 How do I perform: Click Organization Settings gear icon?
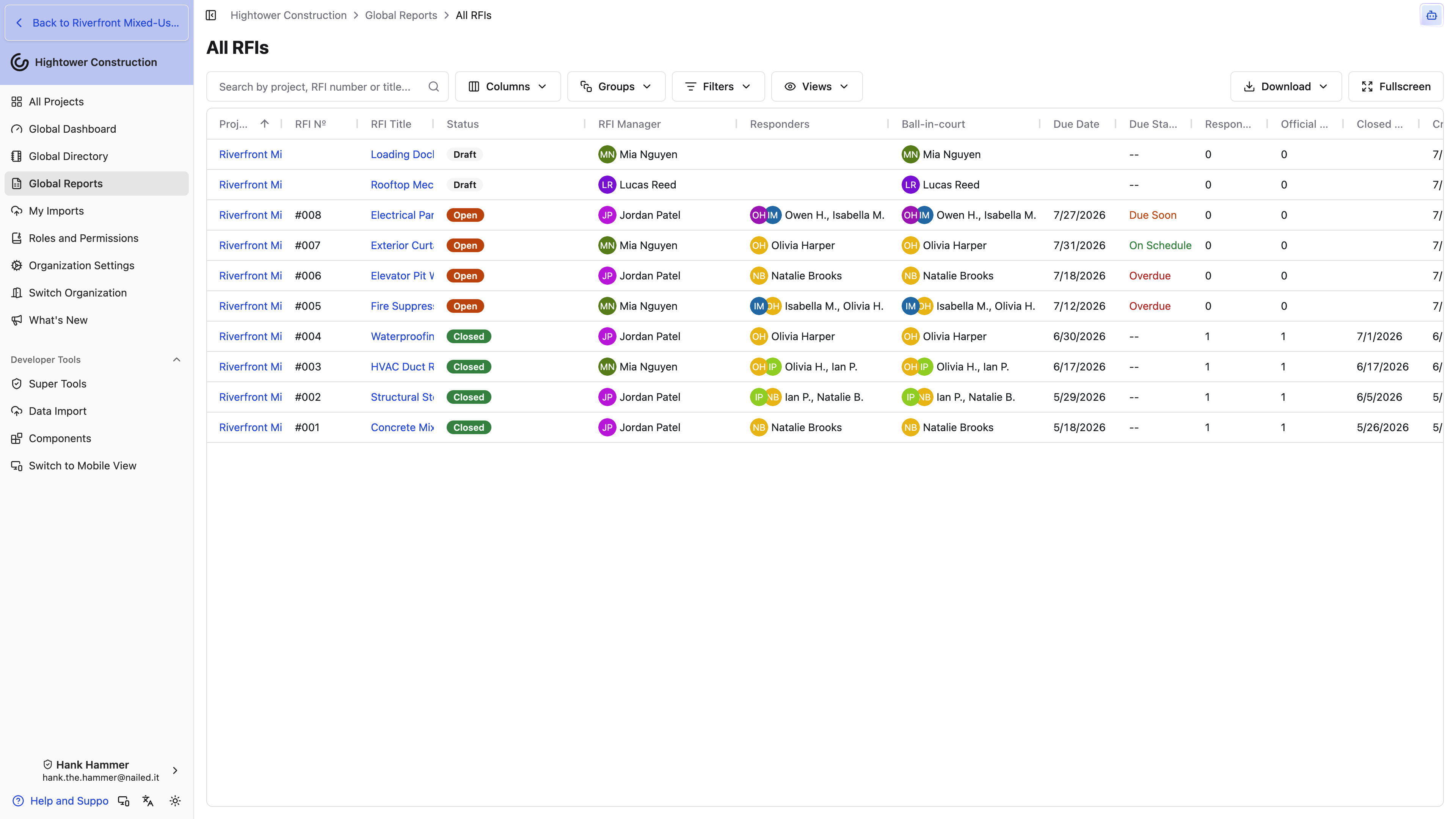17,266
